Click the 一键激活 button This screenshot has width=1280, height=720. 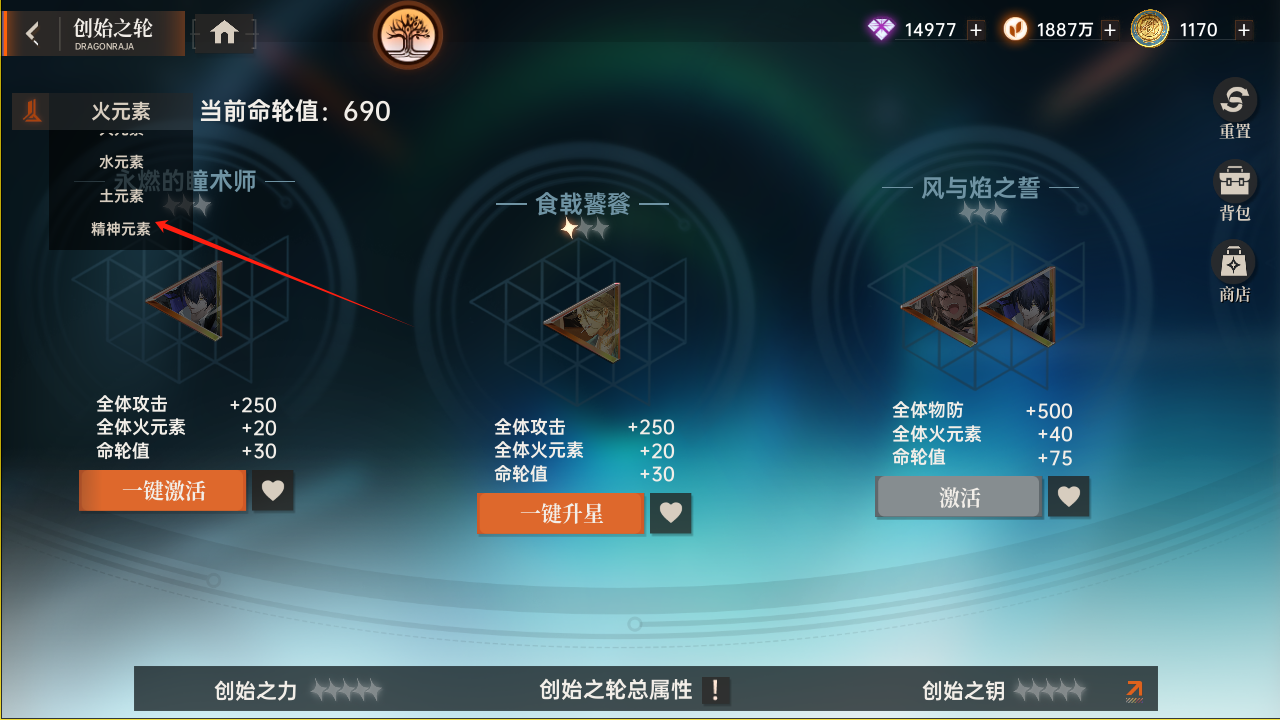tap(162, 491)
